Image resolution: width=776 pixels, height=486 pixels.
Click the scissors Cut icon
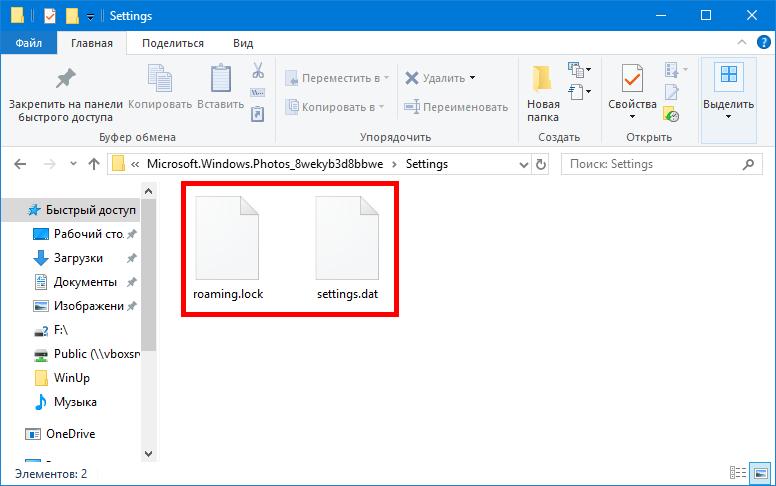258,70
